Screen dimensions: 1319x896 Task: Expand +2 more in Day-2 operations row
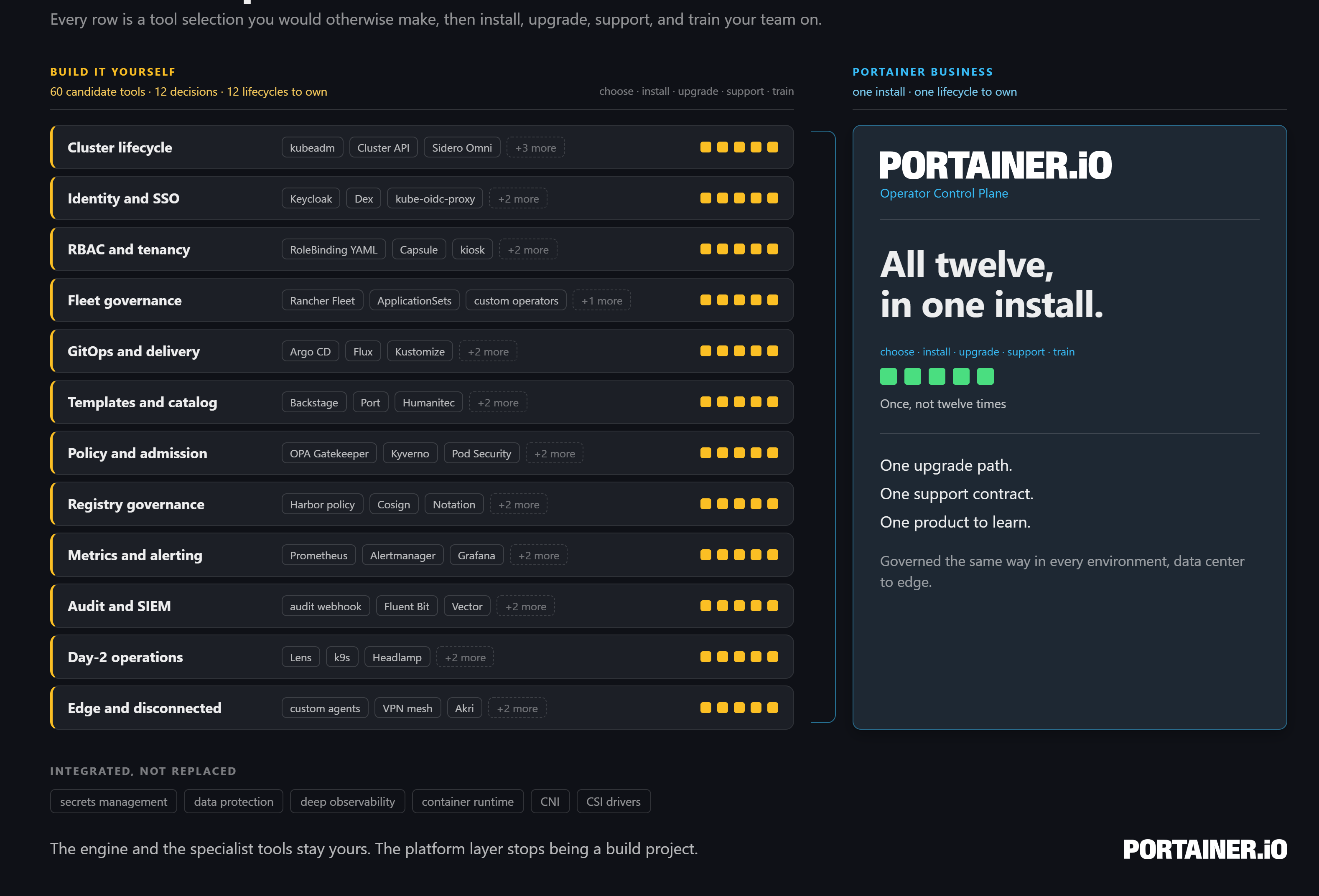coord(465,657)
